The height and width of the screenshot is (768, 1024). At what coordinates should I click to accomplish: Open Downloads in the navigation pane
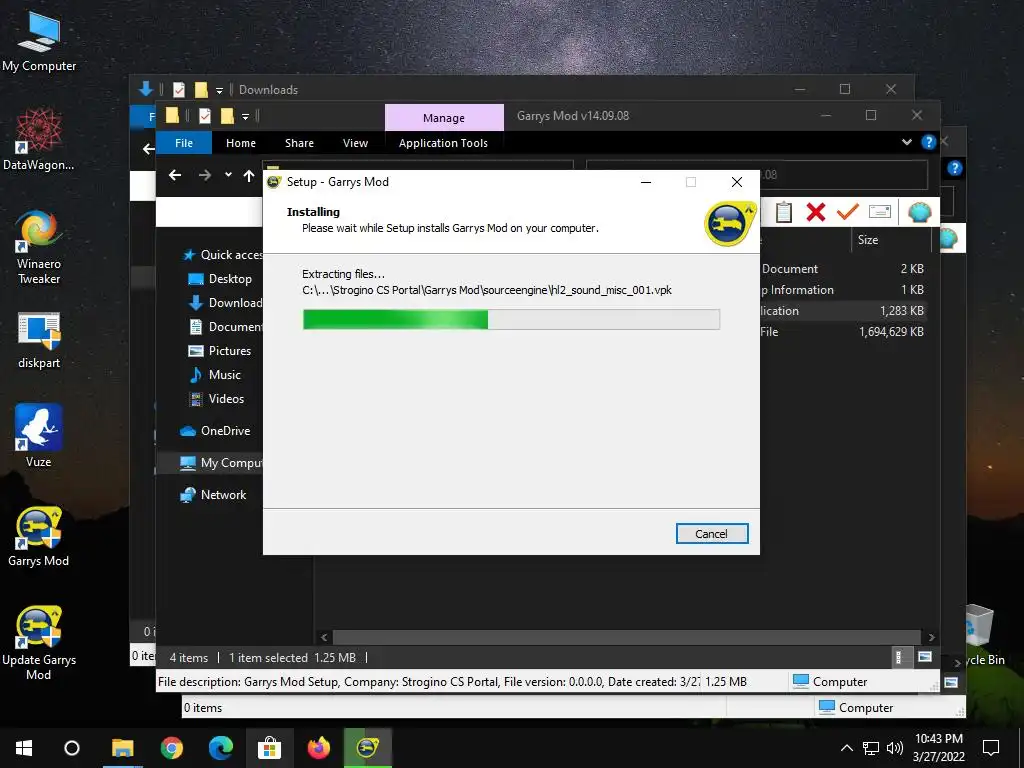pos(225,303)
